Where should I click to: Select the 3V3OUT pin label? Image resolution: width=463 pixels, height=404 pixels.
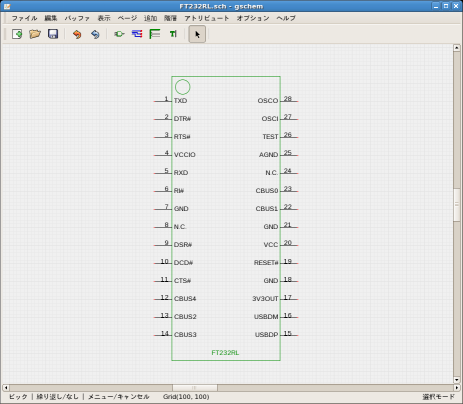point(265,299)
